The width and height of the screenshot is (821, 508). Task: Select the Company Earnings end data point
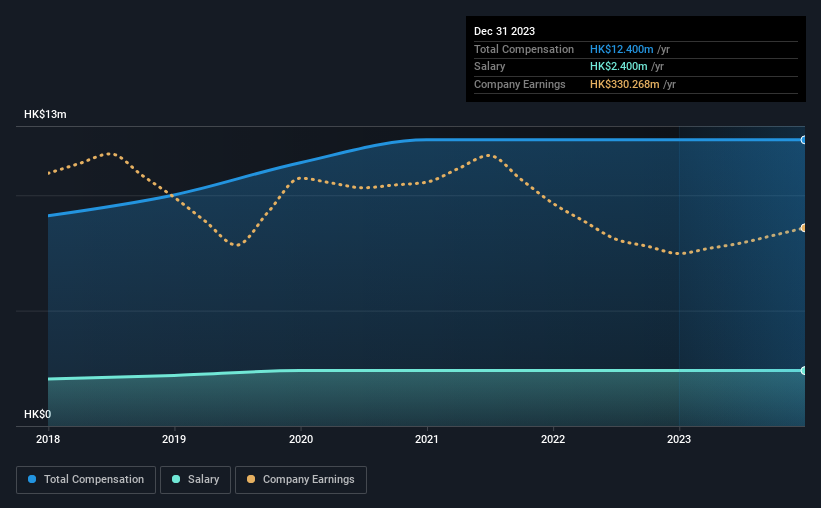(803, 228)
